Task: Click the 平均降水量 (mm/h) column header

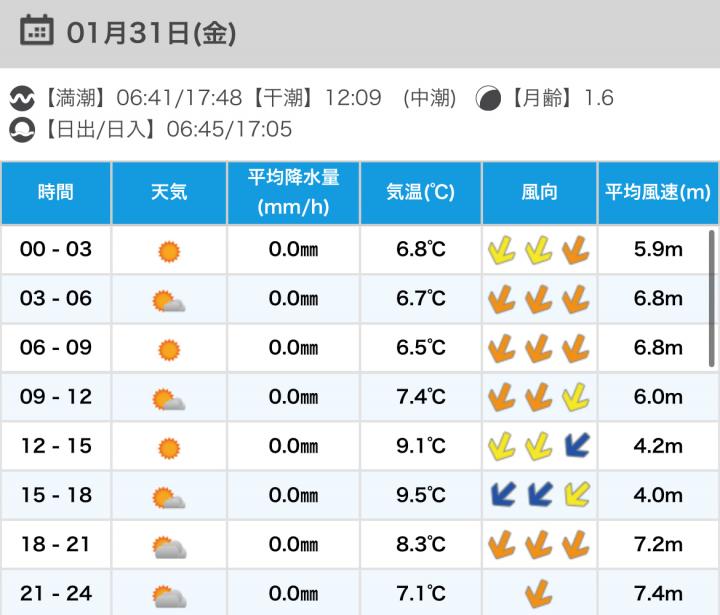Action: pos(293,192)
